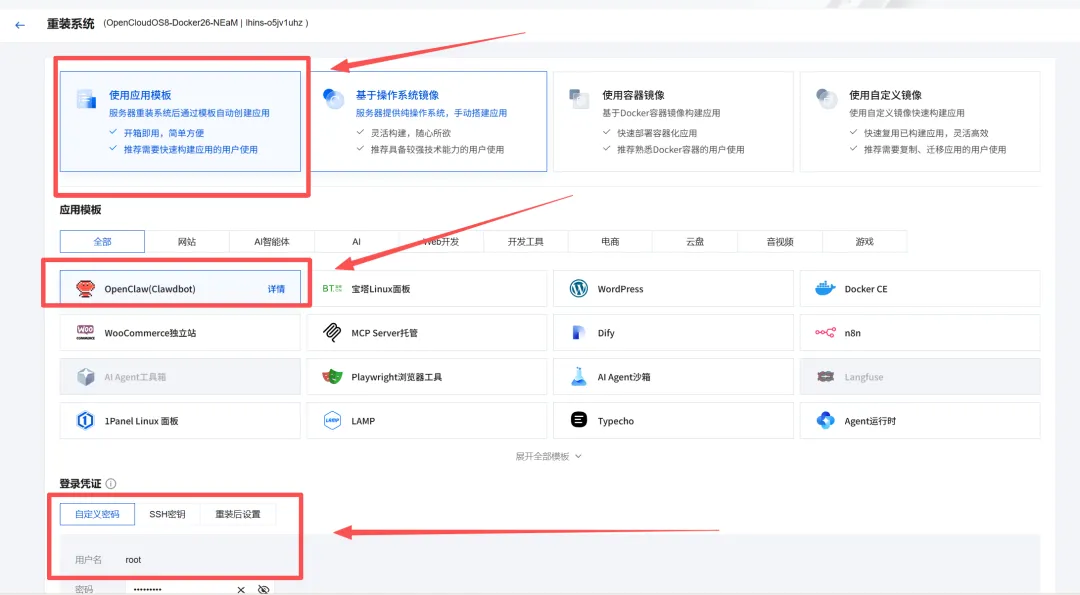This screenshot has width=1080, height=595.
Task: Click the 宝塔Linux面板 BT icon
Action: 332,289
